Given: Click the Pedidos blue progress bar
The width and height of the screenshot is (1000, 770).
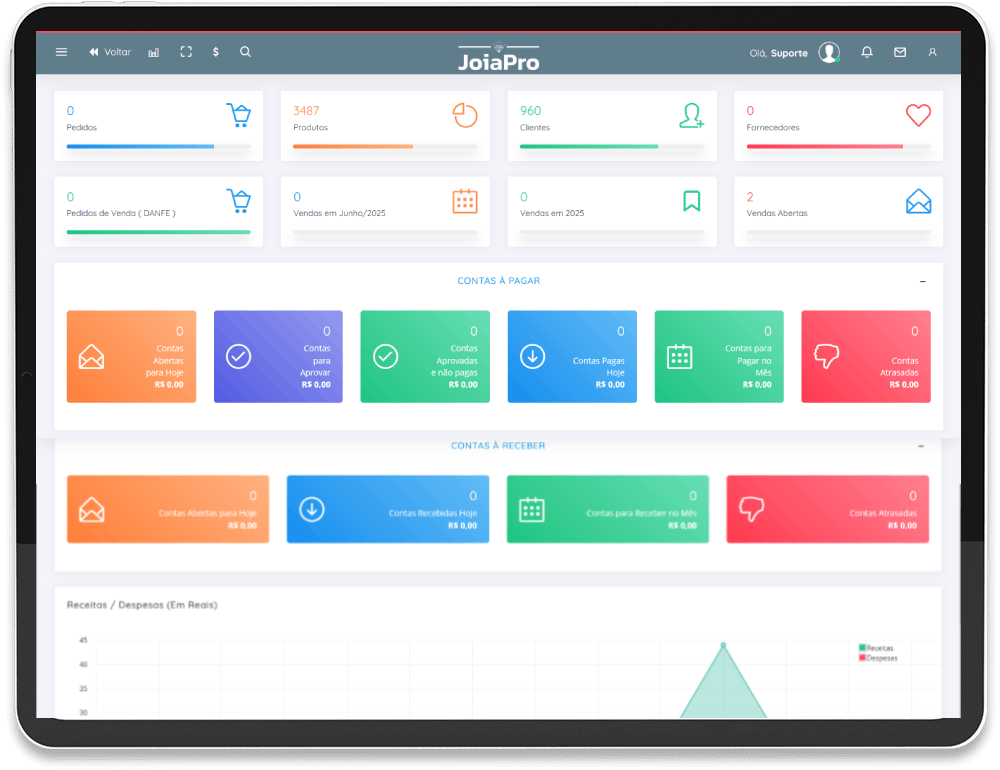Looking at the screenshot, I should tap(140, 146).
